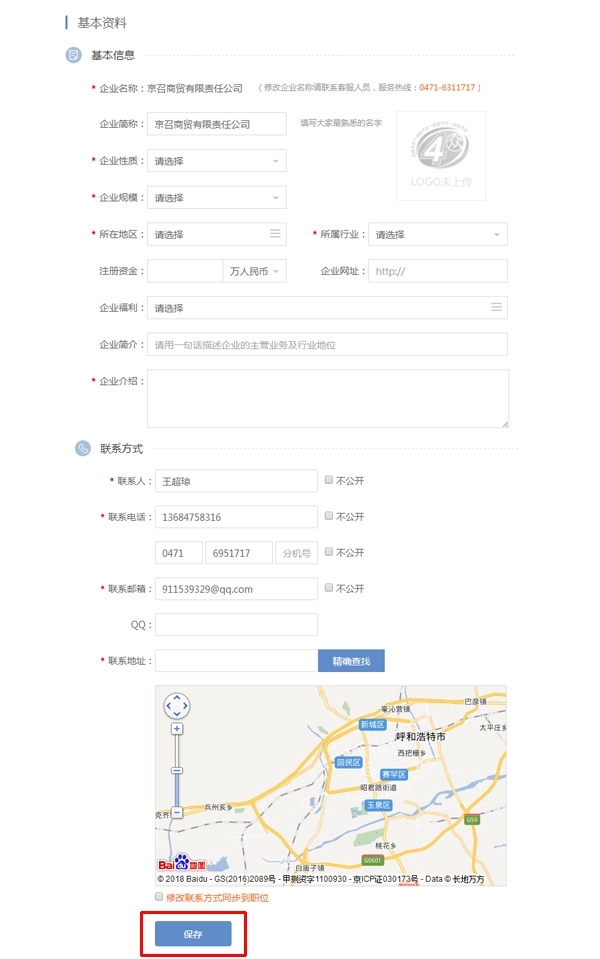
Task: Tick 不公开 next to the 联系人 field
Action: point(329,480)
